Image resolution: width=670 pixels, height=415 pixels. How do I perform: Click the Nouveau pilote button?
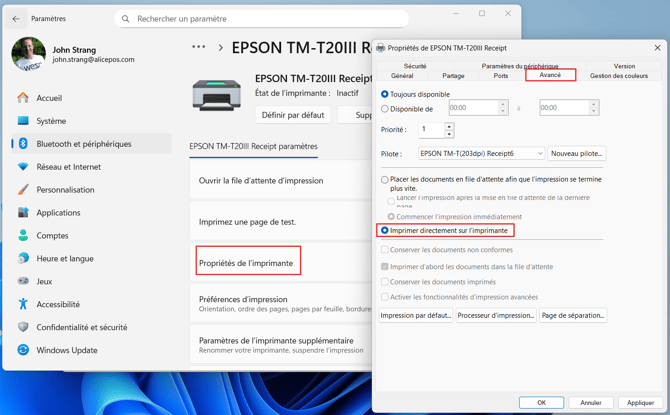click(577, 154)
